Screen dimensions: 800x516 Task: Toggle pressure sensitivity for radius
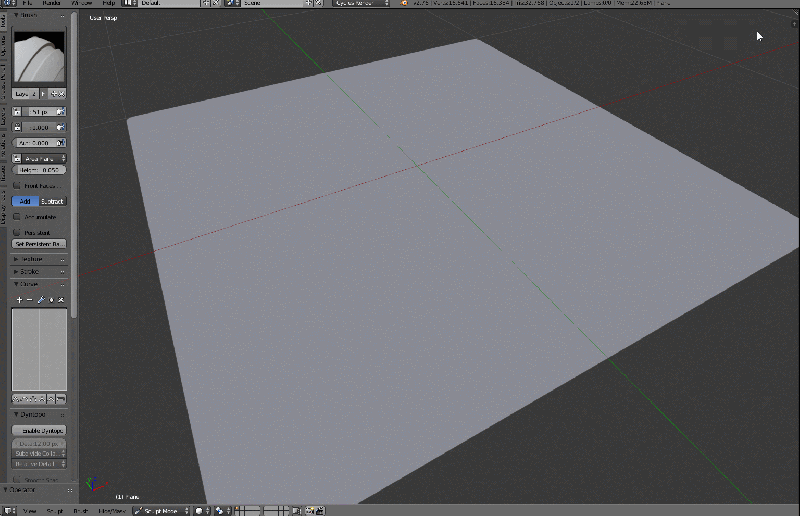coord(61,112)
